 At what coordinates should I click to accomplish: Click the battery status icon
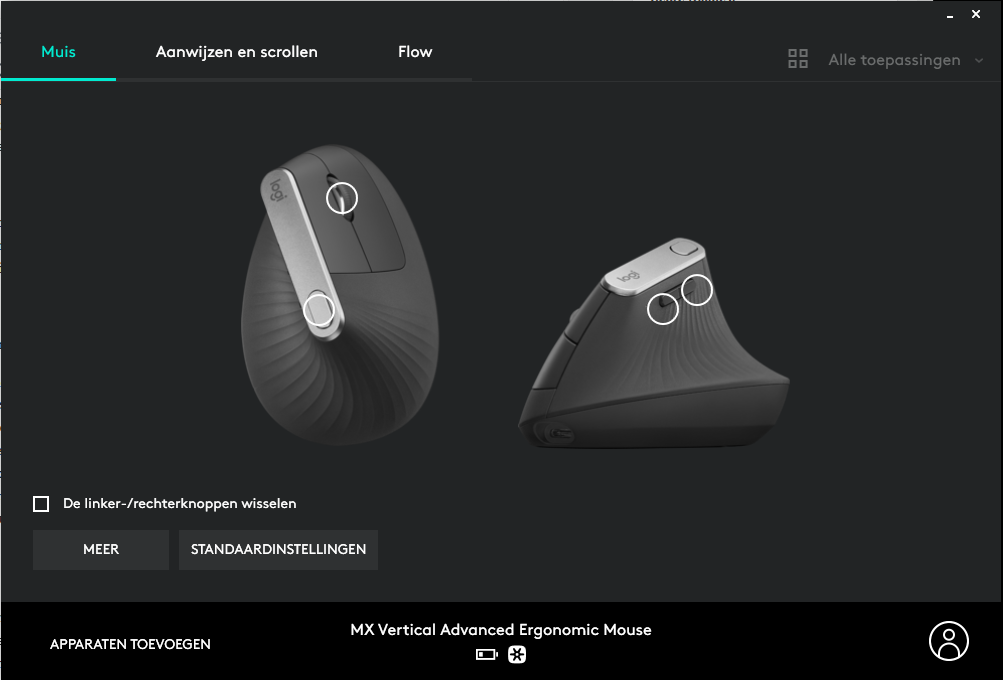(x=486, y=654)
